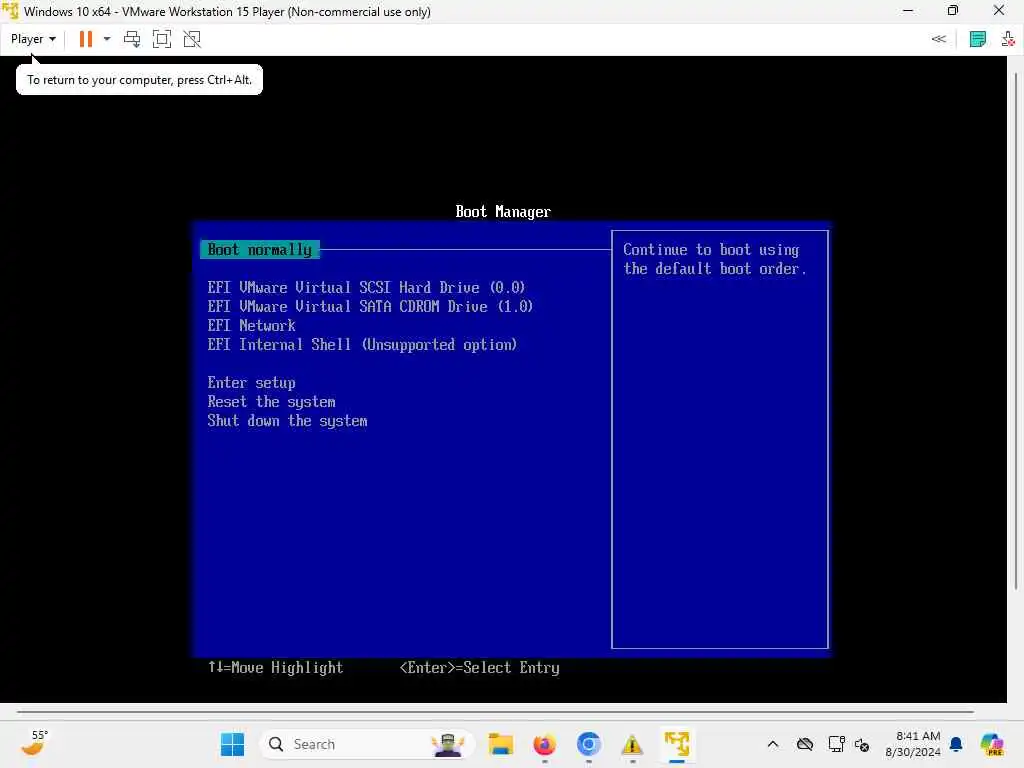This screenshot has width=1024, height=768.
Task: Expand the power options arrow beside pause
Action: click(107, 39)
